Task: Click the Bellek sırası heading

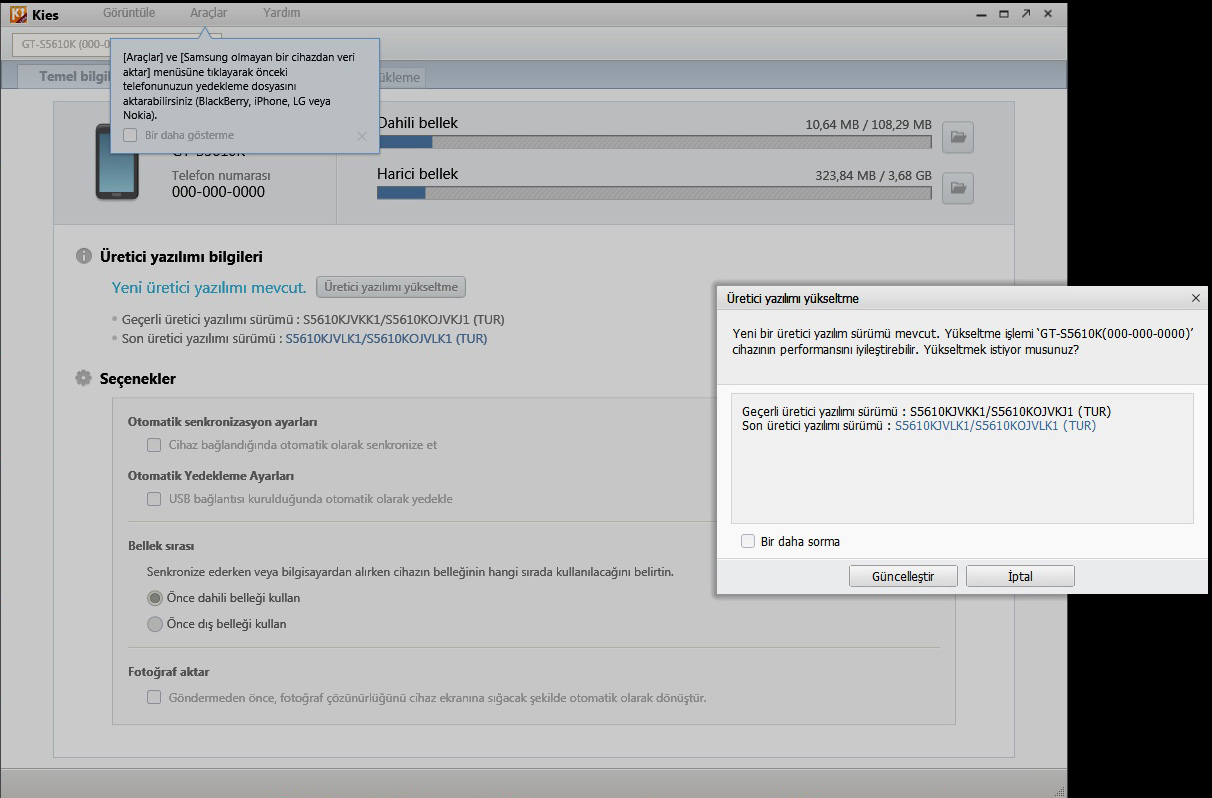Action: pos(161,546)
